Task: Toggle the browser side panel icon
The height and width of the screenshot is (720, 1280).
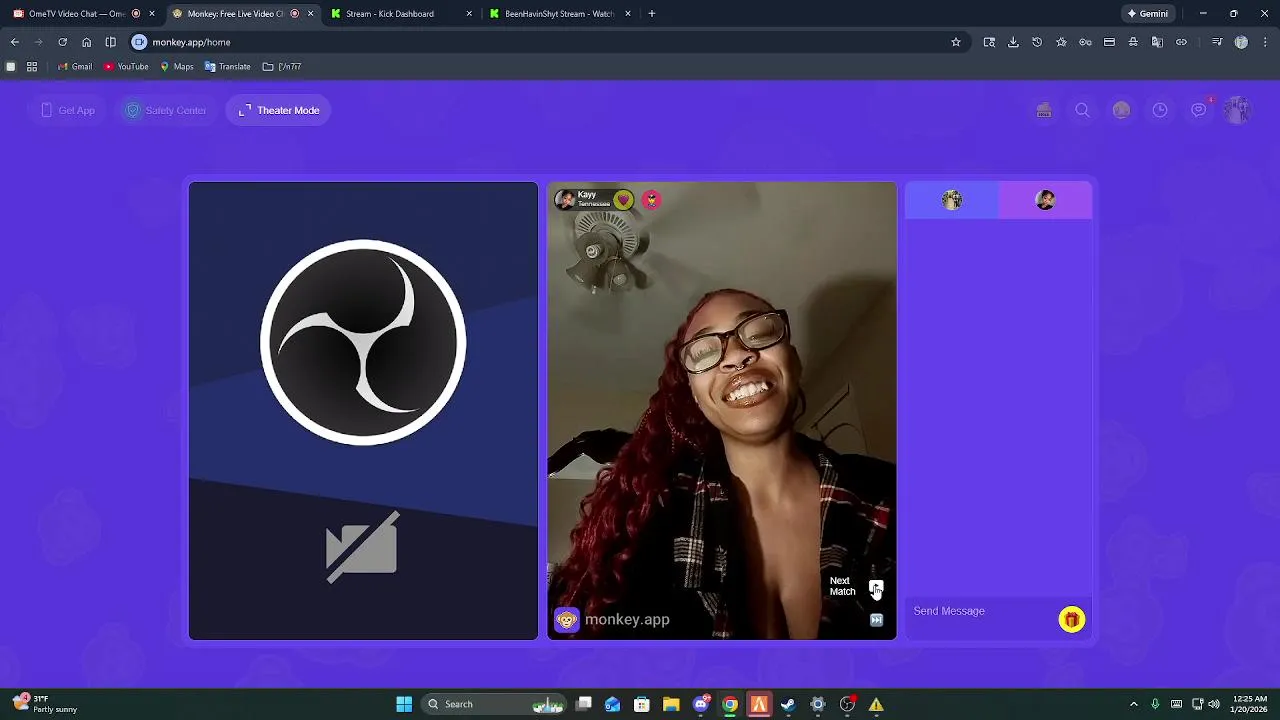Action: 110,42
